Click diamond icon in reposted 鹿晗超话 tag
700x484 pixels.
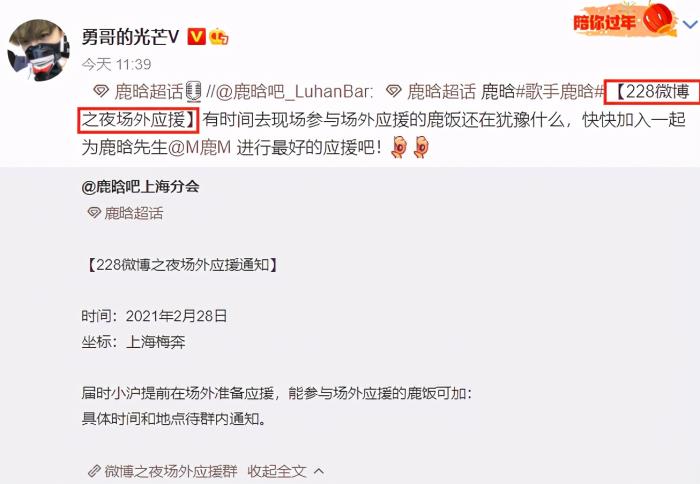(x=94, y=213)
